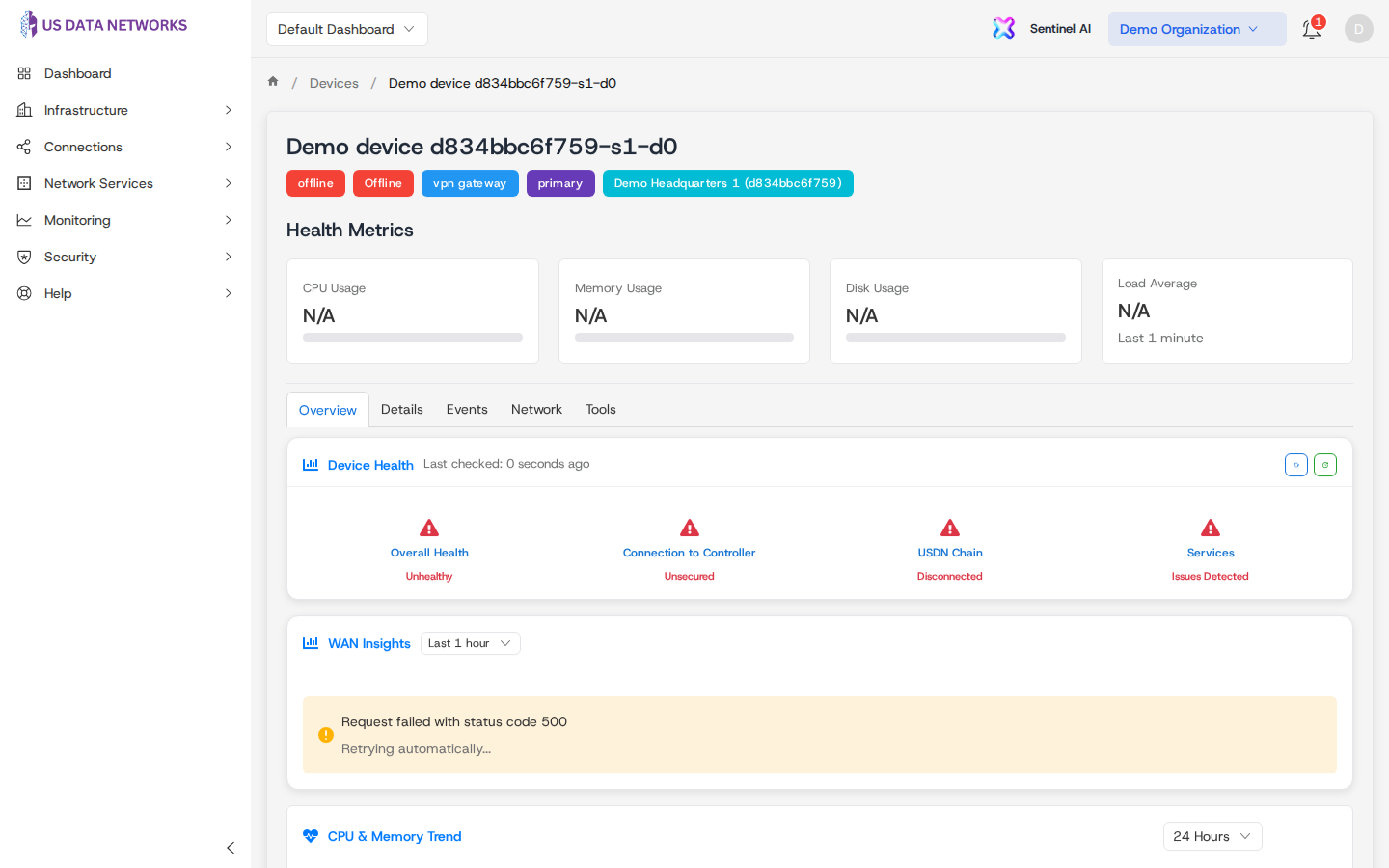Switch to the Events tab

tap(467, 409)
